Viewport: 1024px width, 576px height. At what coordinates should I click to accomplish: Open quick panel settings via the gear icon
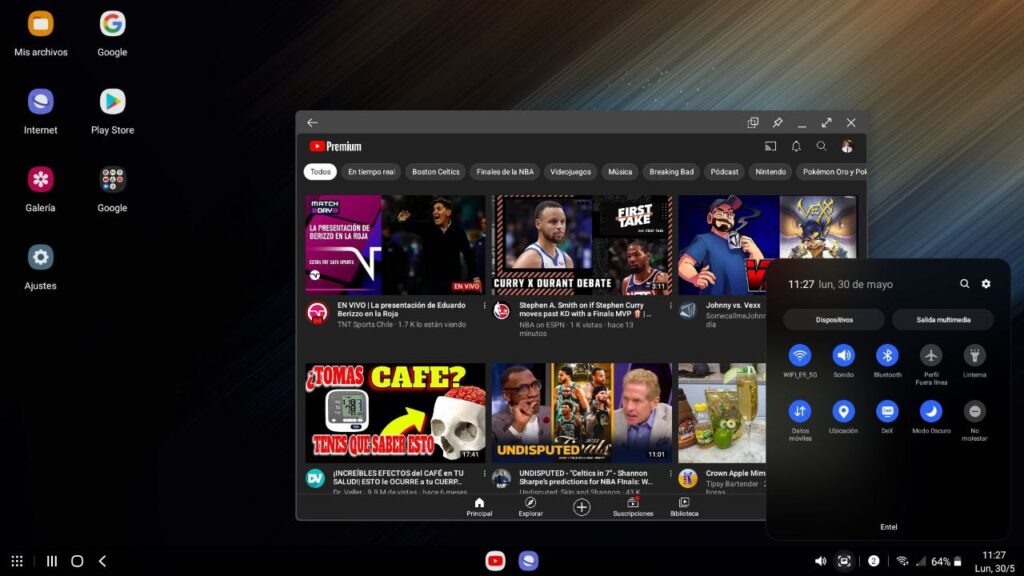click(986, 284)
